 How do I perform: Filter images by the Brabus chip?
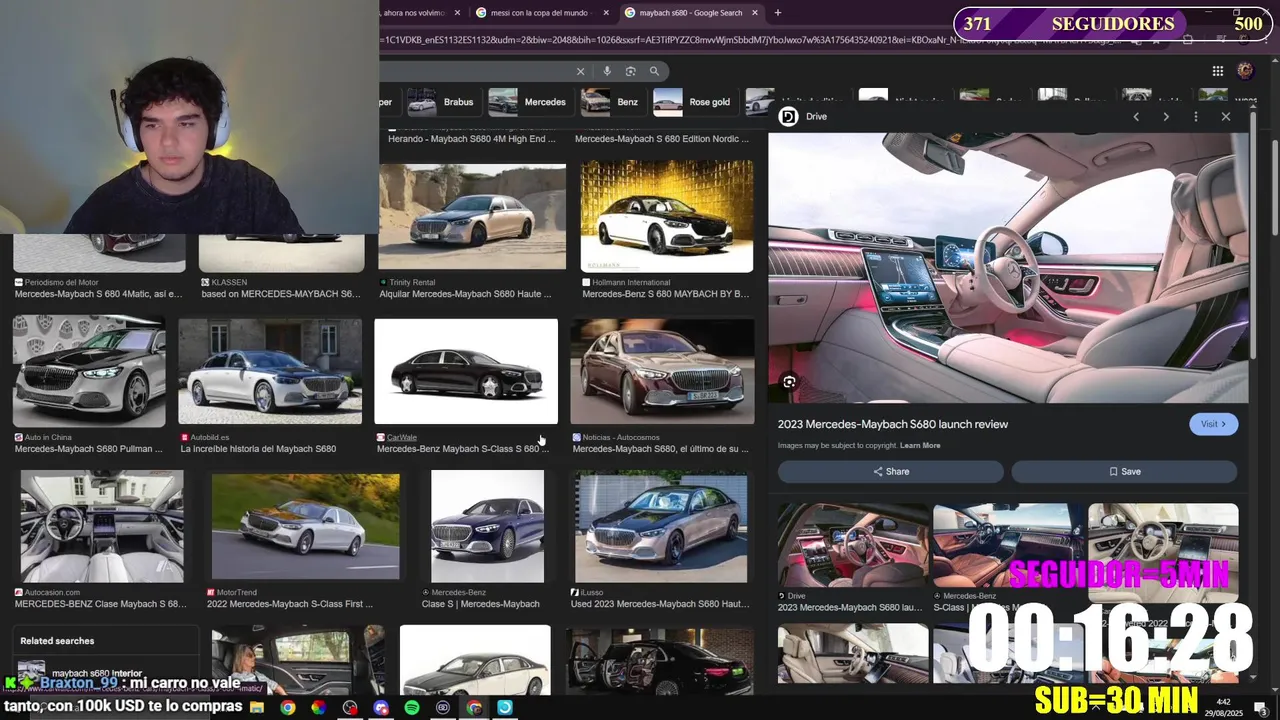tap(441, 102)
